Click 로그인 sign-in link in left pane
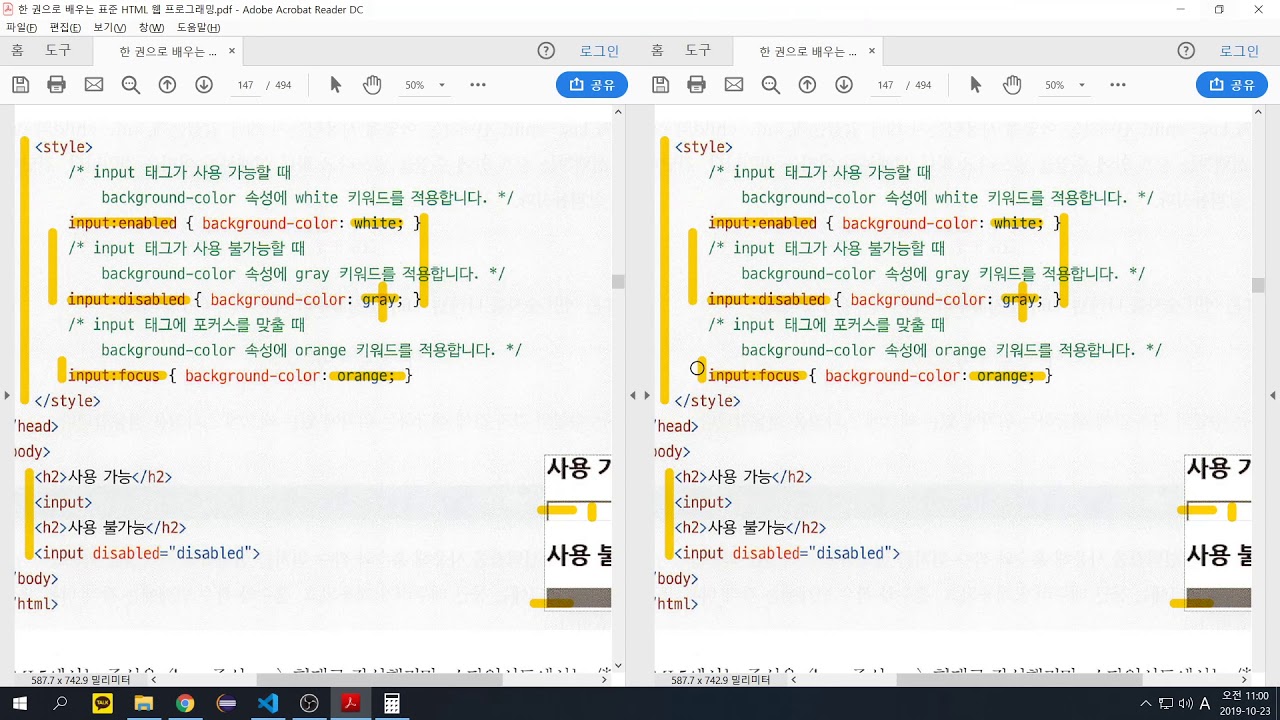 click(x=600, y=51)
